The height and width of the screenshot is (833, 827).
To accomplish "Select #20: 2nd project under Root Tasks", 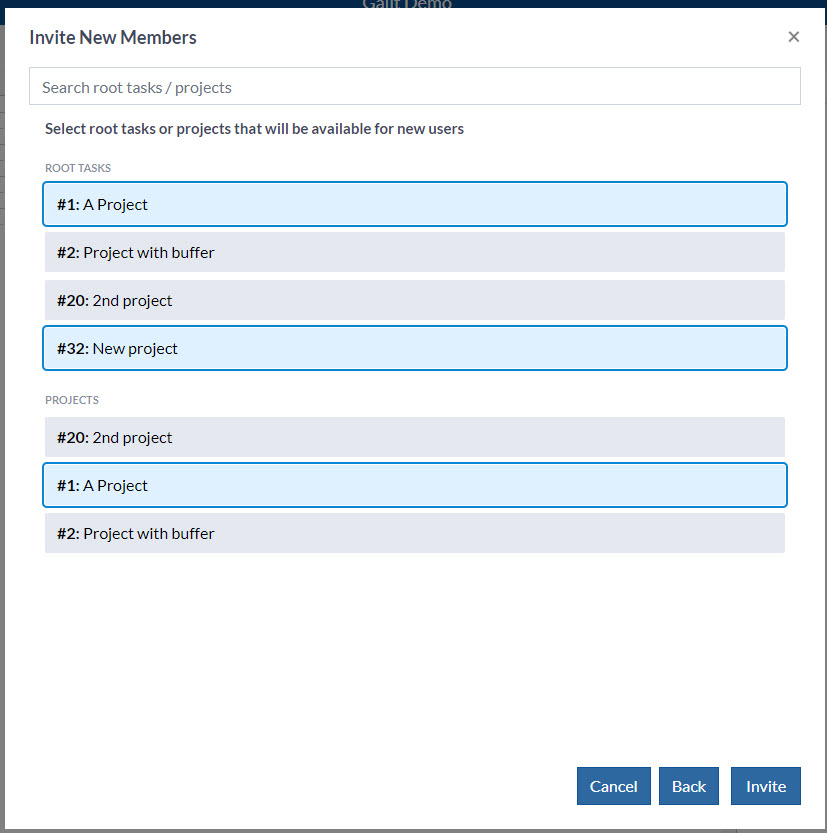I will pyautogui.click(x=415, y=300).
